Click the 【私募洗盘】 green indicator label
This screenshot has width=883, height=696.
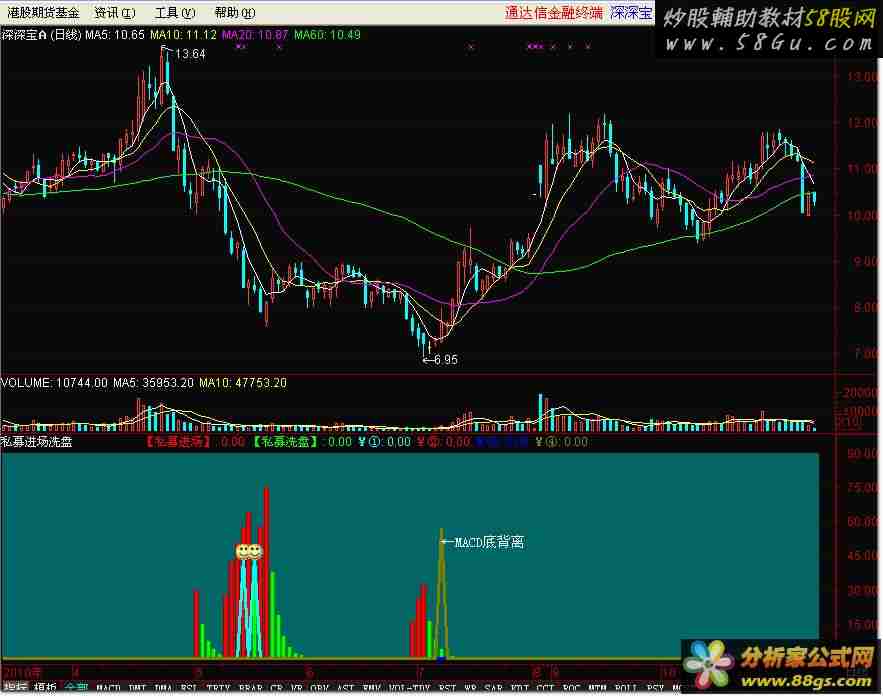coord(285,442)
